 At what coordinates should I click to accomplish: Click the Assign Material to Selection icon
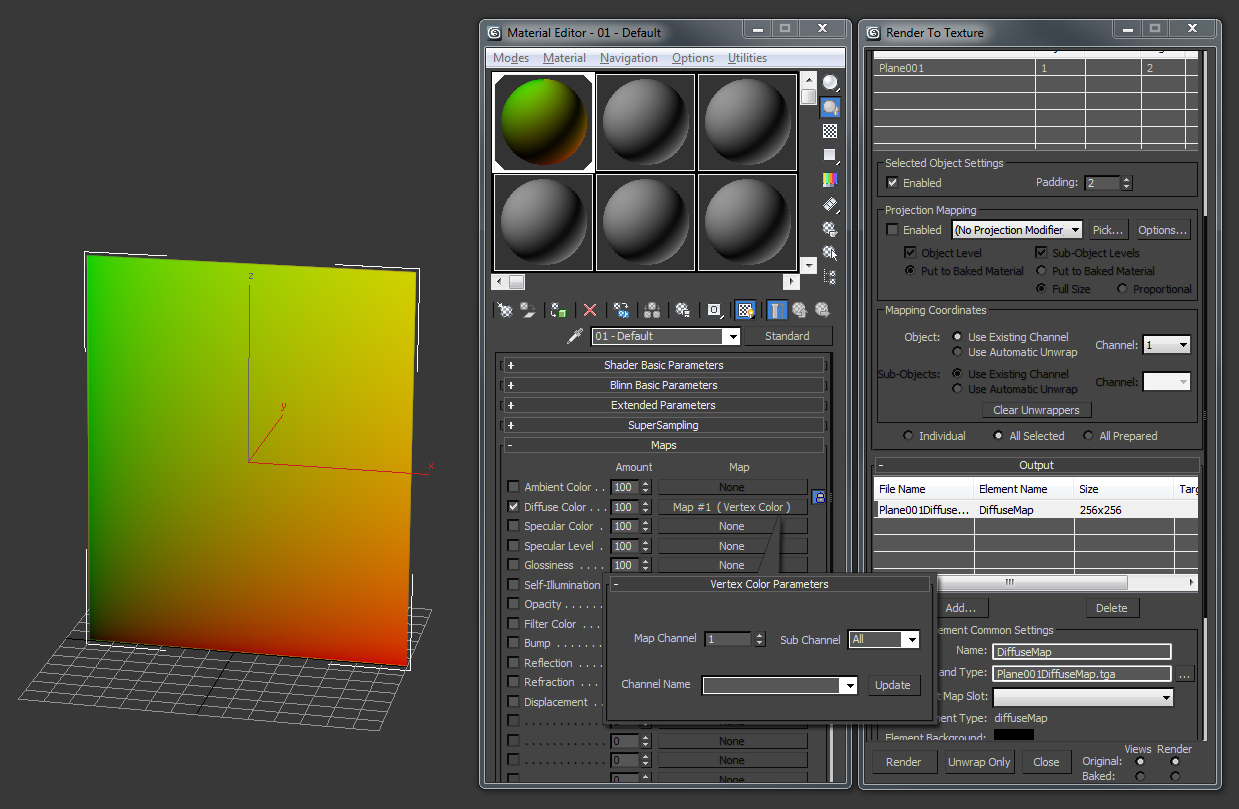558,310
